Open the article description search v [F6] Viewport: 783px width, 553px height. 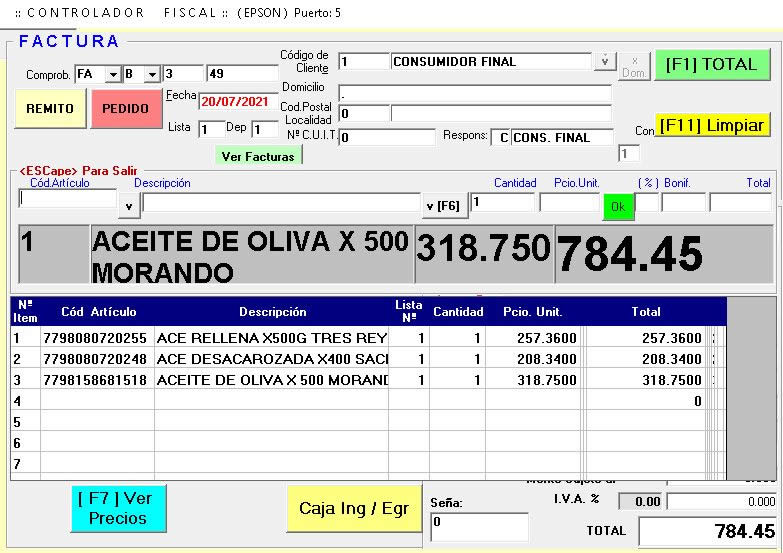pos(442,206)
